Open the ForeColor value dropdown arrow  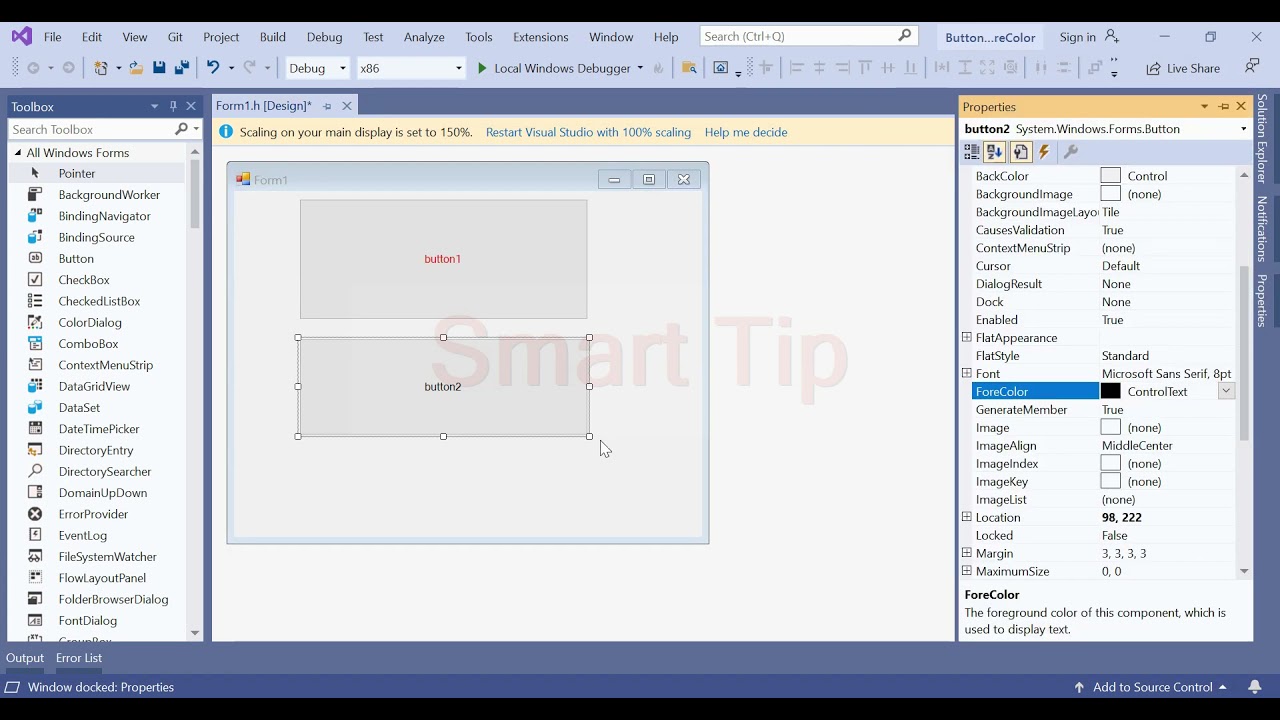(x=1226, y=392)
